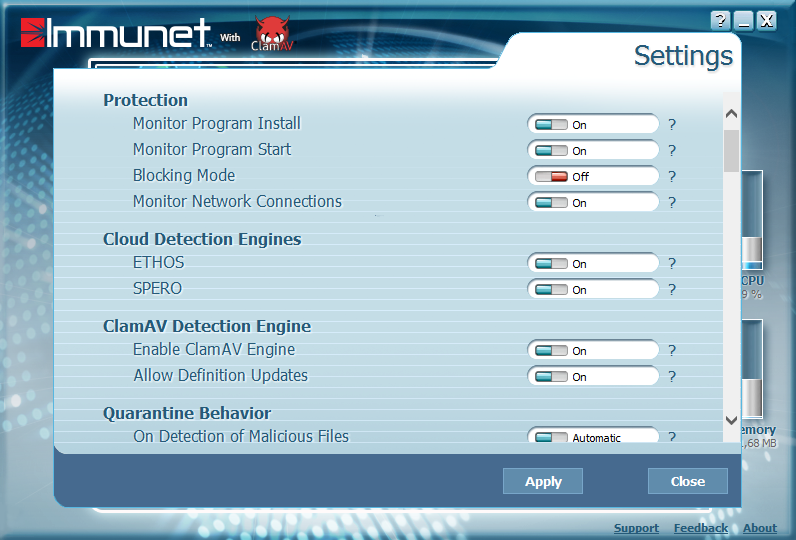
Task: Click scroll up arrow in settings list
Action: [731, 114]
